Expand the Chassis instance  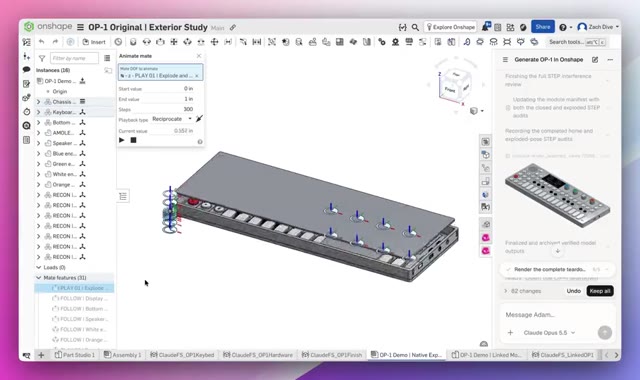(x=39, y=102)
